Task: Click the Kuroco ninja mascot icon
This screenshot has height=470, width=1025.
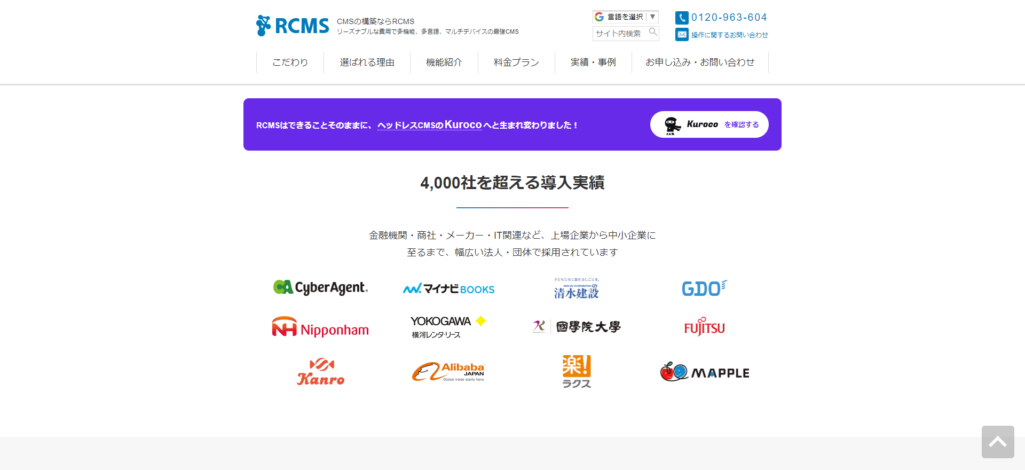Action: (672, 125)
